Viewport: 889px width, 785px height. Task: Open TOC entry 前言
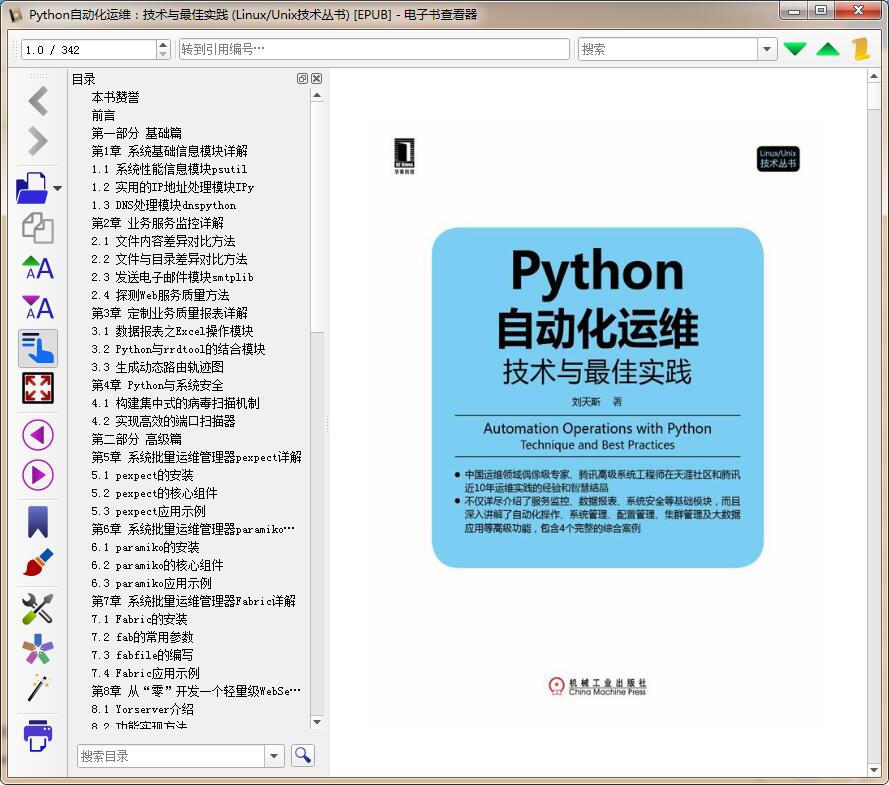click(104, 115)
